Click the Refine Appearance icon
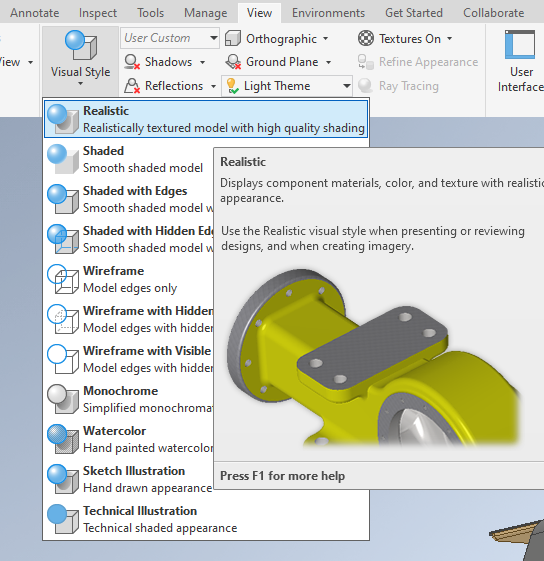Screen dimensions: 544x561 (366, 62)
